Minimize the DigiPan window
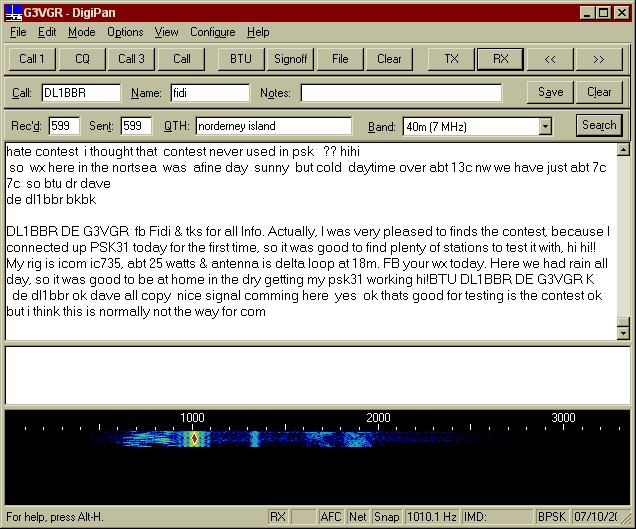Image resolution: width=636 pixels, height=529 pixels. pyautogui.click(x=587, y=13)
